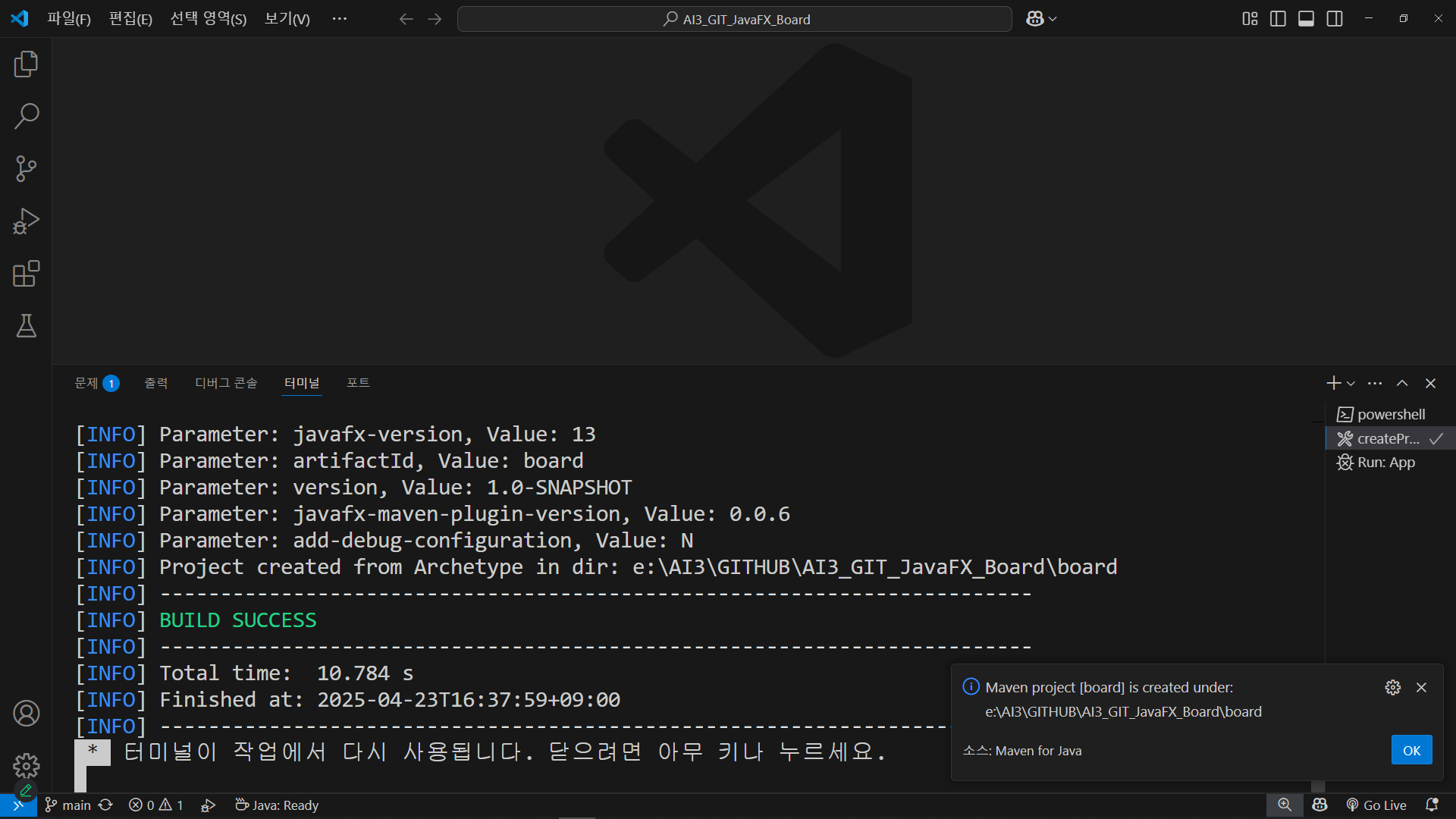This screenshot has width=1456, height=819.
Task: Open the Copilot chat icon in title bar
Action: [1034, 19]
